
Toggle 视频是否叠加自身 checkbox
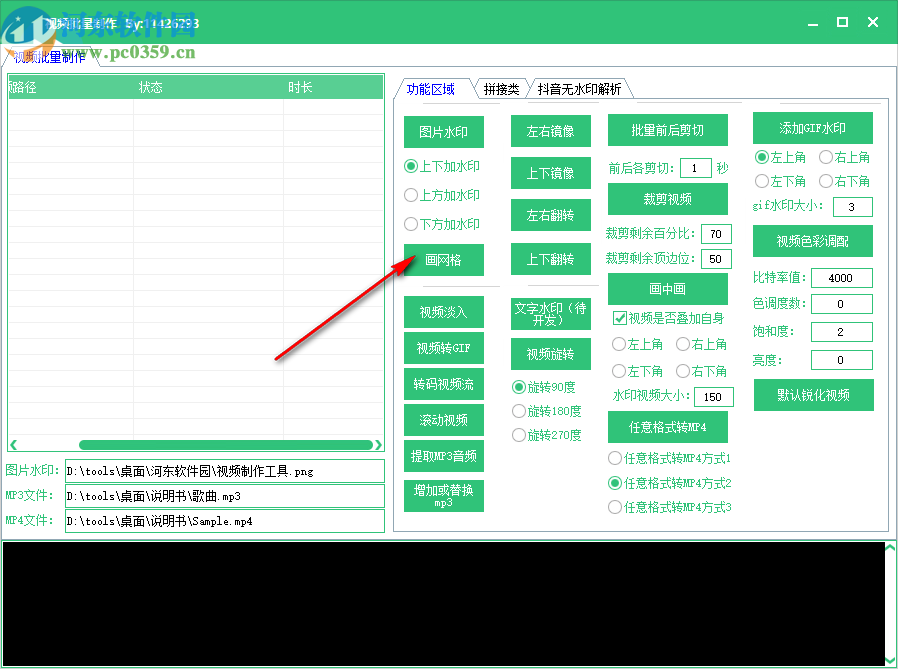[x=668, y=318]
